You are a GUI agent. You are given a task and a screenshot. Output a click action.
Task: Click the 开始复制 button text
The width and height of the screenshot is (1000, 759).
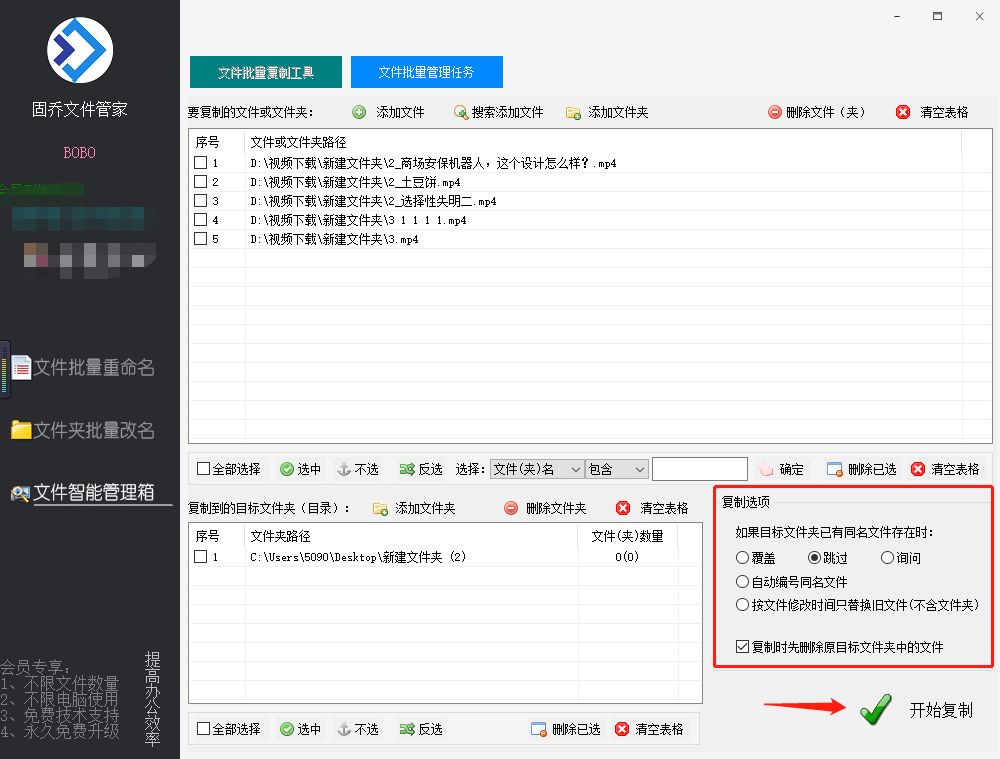click(x=941, y=710)
